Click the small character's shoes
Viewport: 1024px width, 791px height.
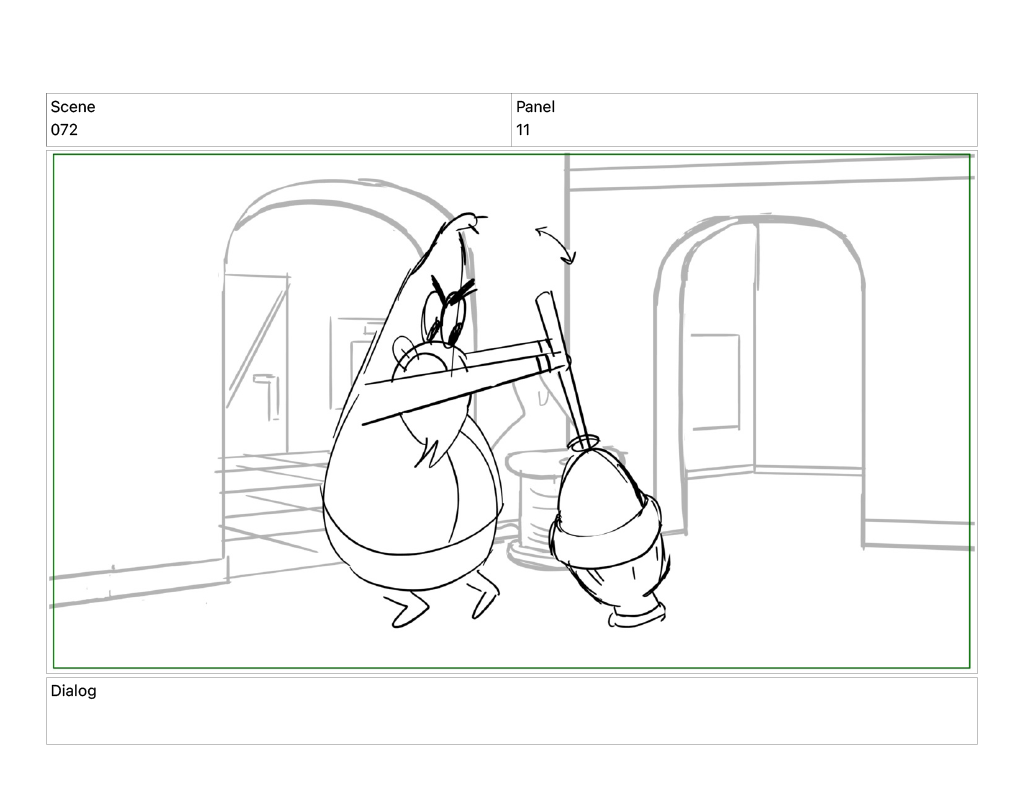636,614
